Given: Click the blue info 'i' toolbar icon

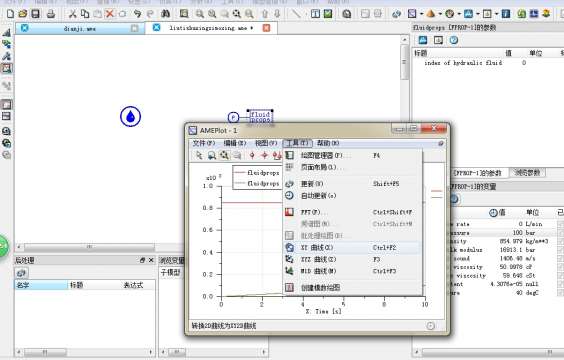Looking at the screenshot, I should pos(506,14).
